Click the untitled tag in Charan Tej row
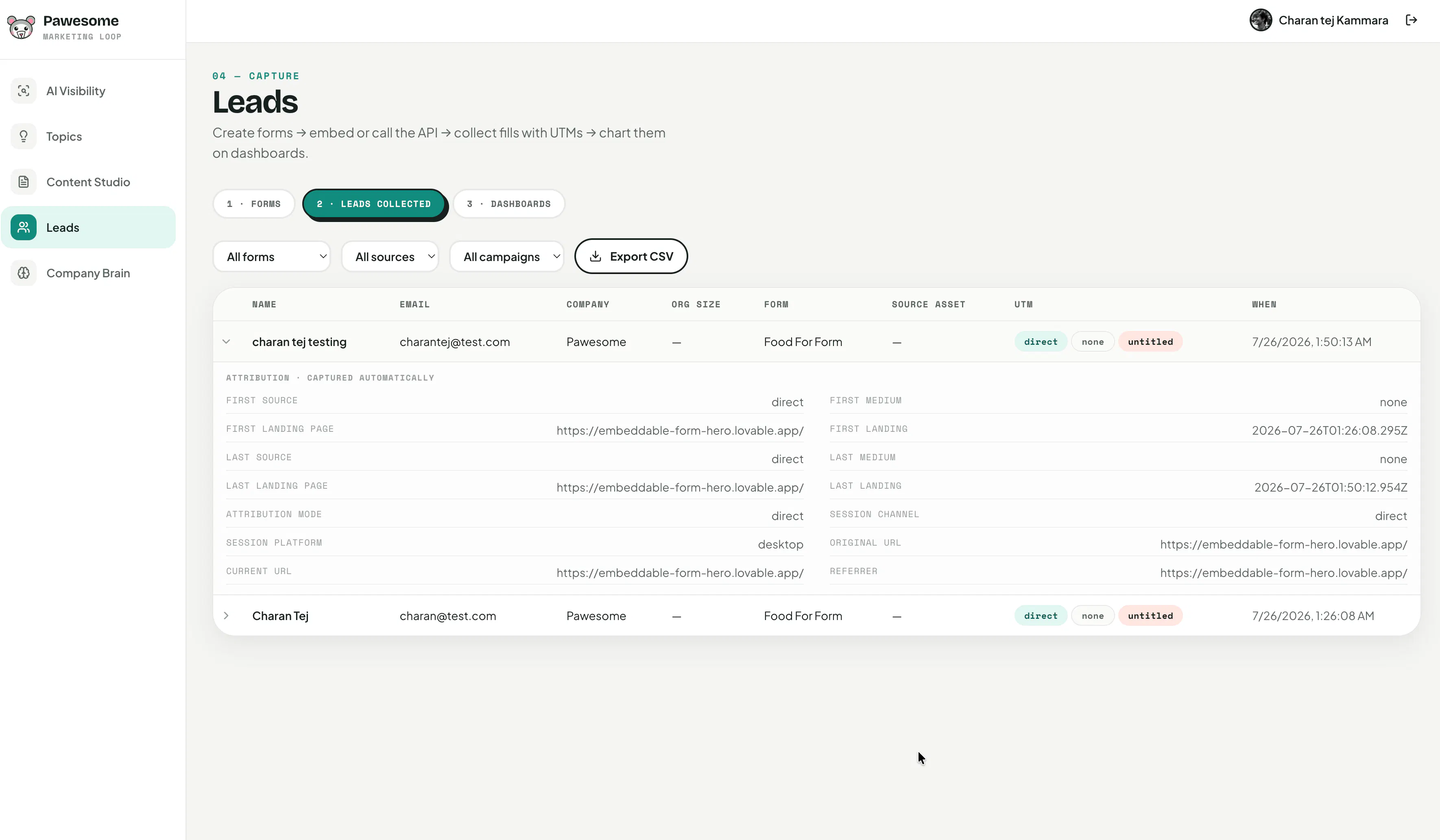This screenshot has height=840, width=1440. tap(1150, 616)
